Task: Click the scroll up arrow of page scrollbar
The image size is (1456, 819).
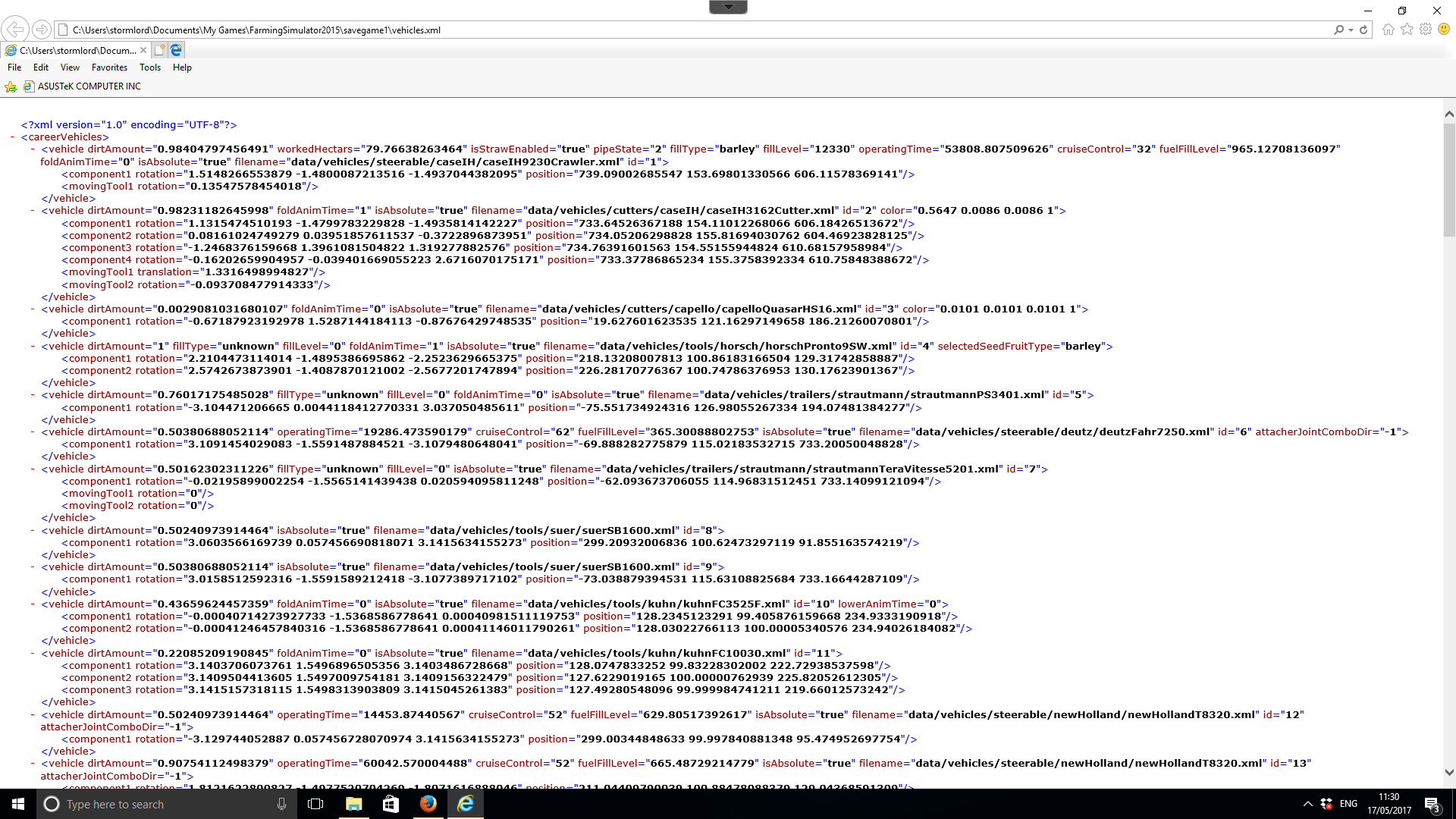Action: [x=1449, y=115]
